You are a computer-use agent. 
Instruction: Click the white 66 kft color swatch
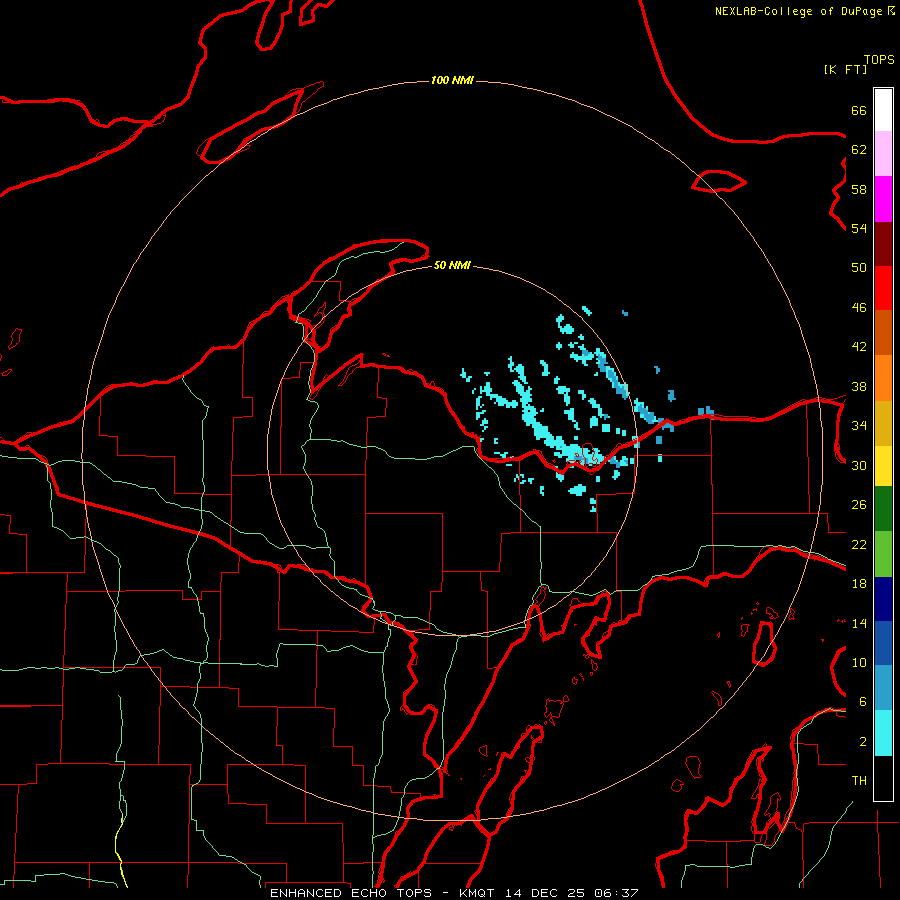point(883,110)
